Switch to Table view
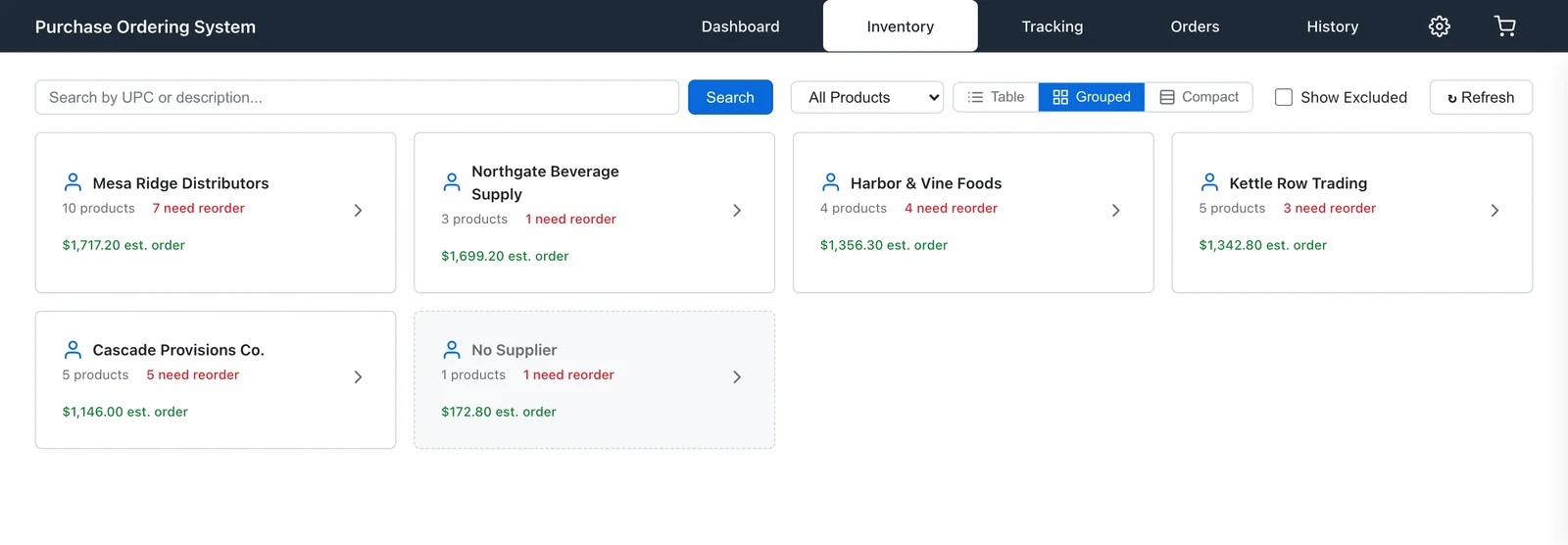Image resolution: width=1568 pixels, height=545 pixels. click(x=996, y=97)
